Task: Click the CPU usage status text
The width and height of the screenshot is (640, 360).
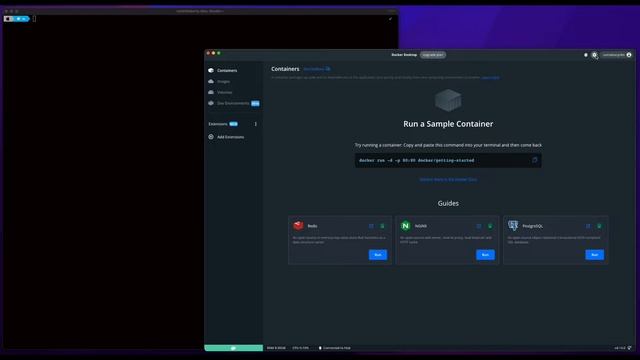Action: tap(300, 348)
